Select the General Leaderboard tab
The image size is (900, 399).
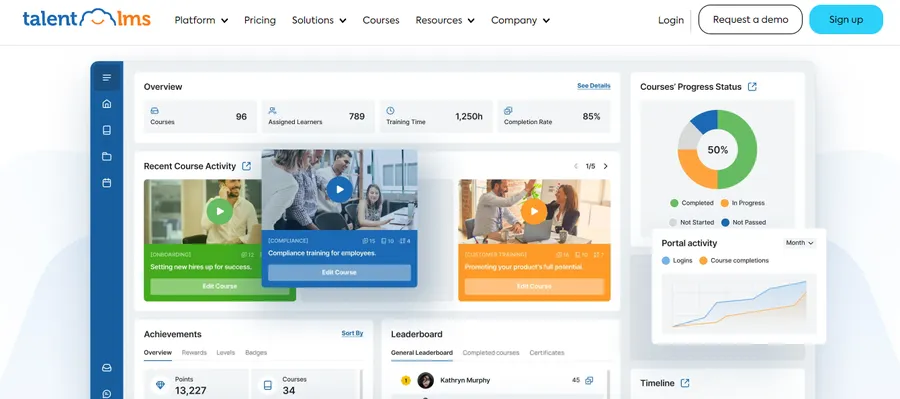(422, 352)
